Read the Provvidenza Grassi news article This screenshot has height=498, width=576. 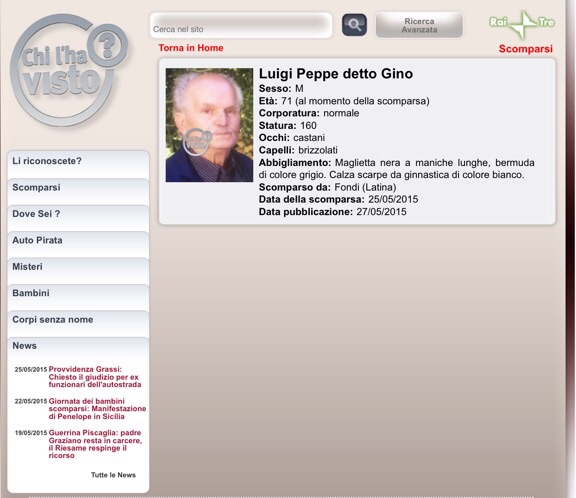[95, 377]
